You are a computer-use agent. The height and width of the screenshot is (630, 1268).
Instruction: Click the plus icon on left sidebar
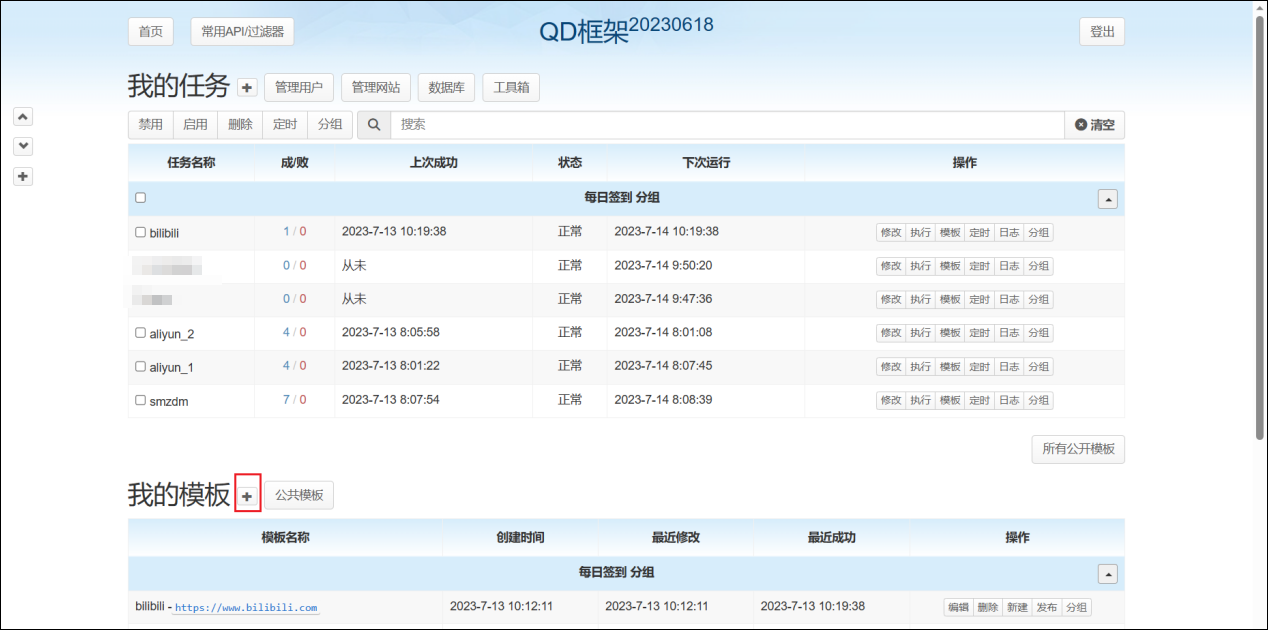[24, 177]
